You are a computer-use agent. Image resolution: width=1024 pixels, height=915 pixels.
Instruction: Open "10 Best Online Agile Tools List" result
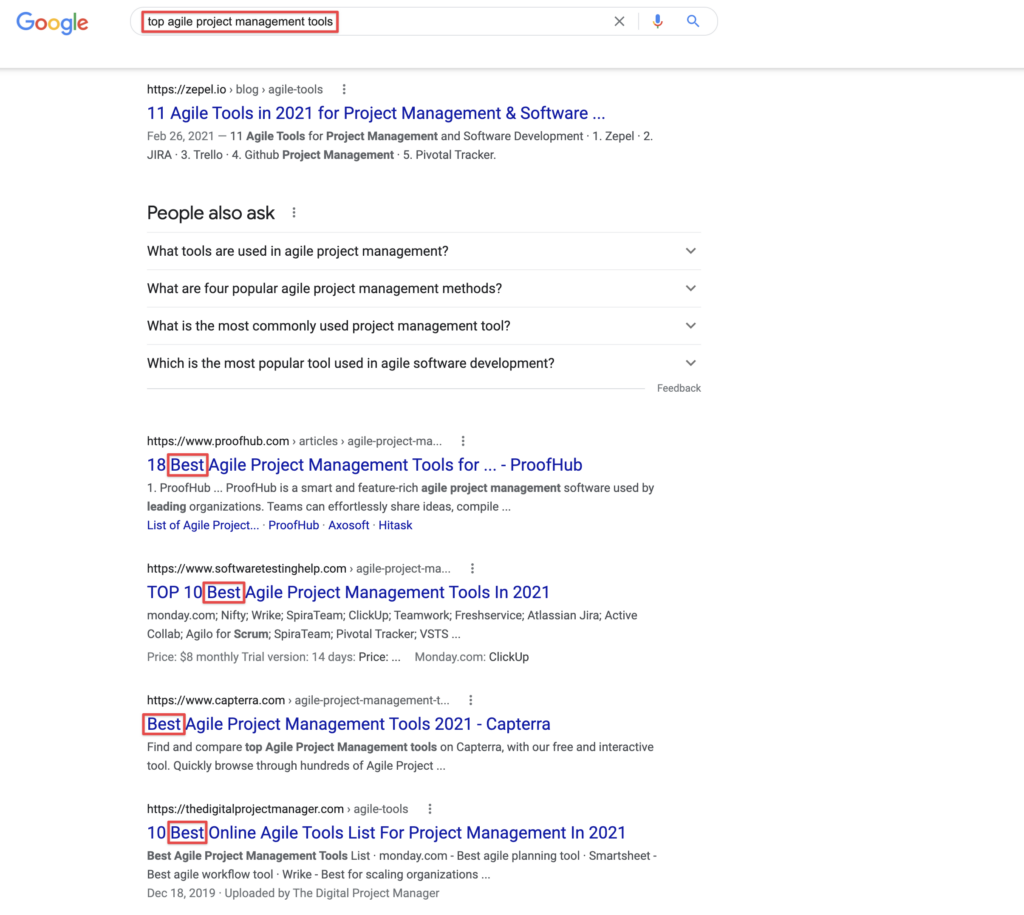[x=386, y=833]
